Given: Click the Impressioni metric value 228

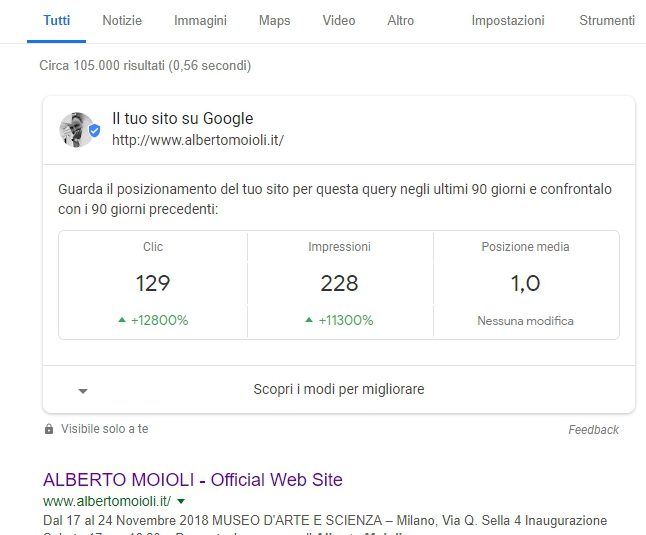Looking at the screenshot, I should (339, 284).
